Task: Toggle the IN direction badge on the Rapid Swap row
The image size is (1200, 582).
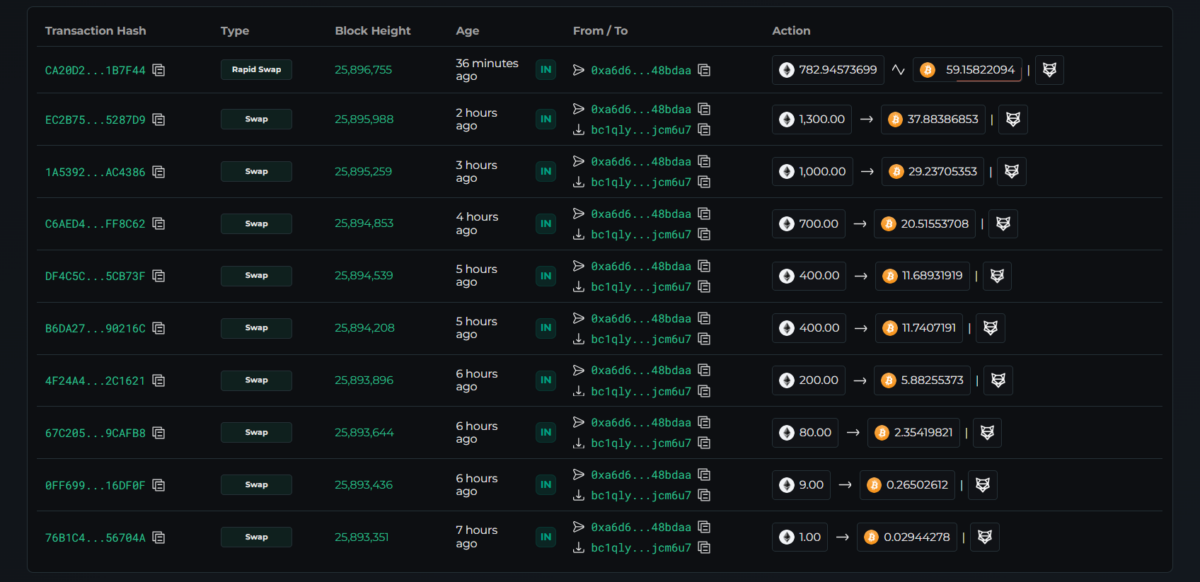Action: point(545,70)
